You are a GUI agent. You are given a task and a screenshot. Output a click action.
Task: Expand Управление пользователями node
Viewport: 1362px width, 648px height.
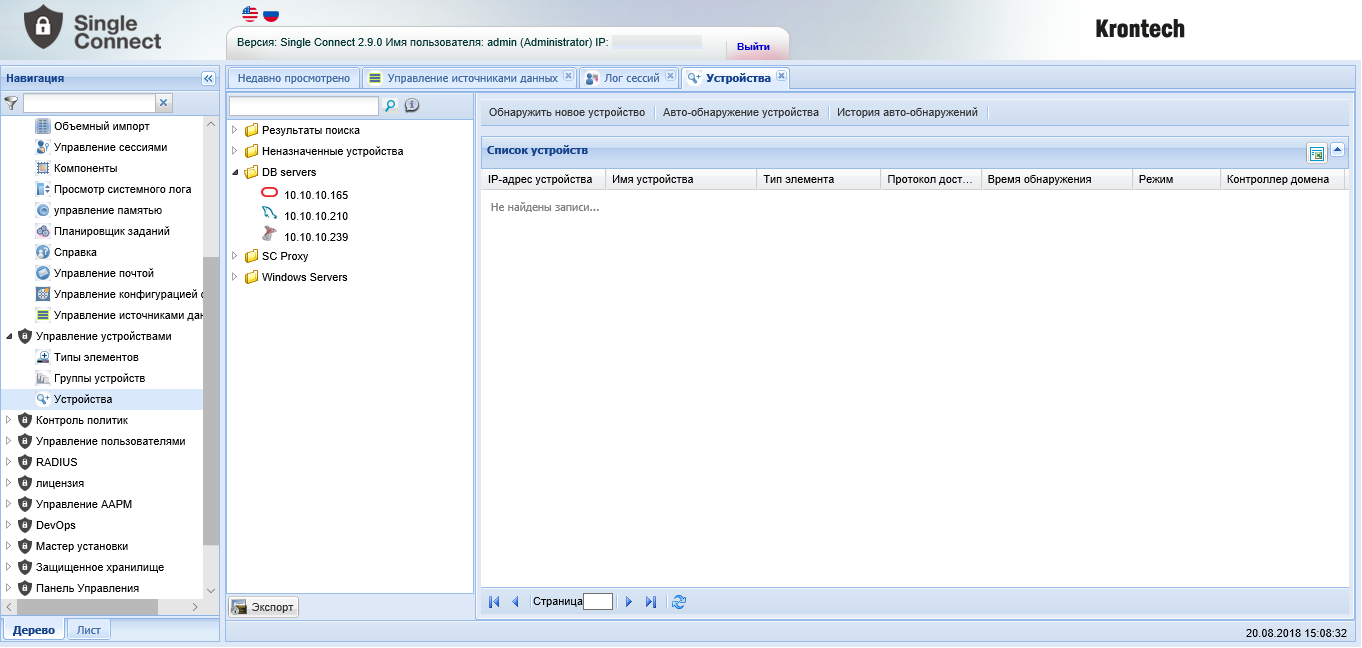(10, 441)
